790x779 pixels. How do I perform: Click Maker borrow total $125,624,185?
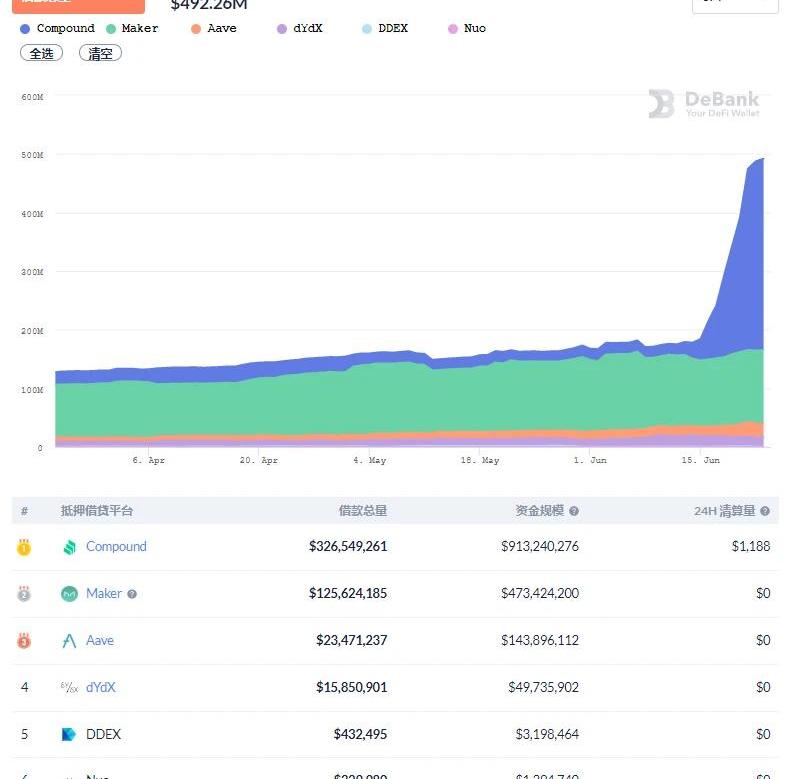tap(348, 593)
